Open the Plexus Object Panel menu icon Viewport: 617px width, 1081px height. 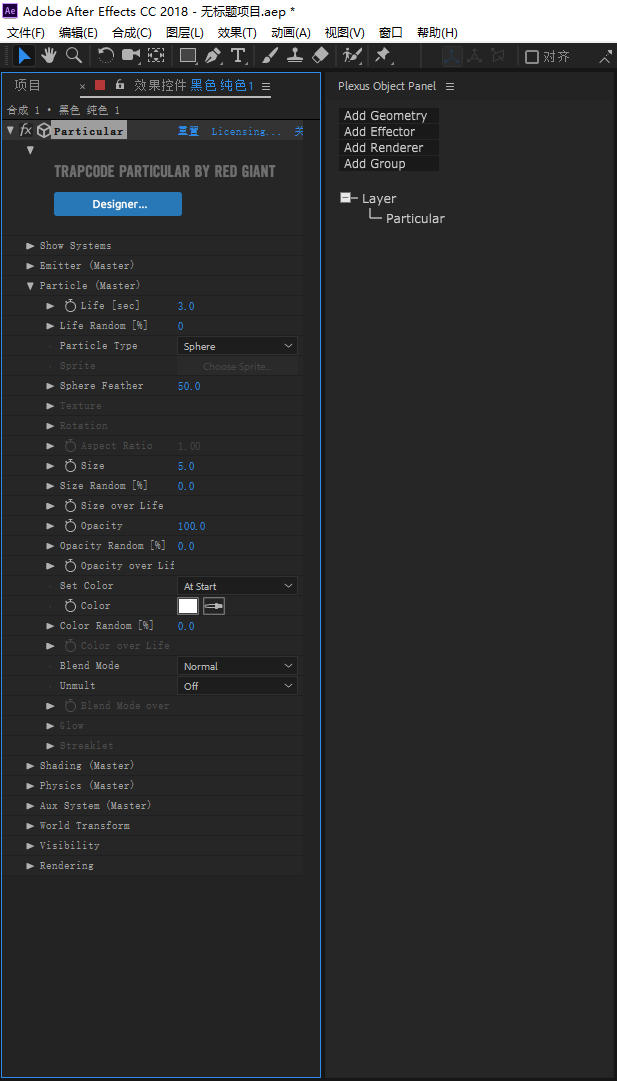[x=450, y=86]
